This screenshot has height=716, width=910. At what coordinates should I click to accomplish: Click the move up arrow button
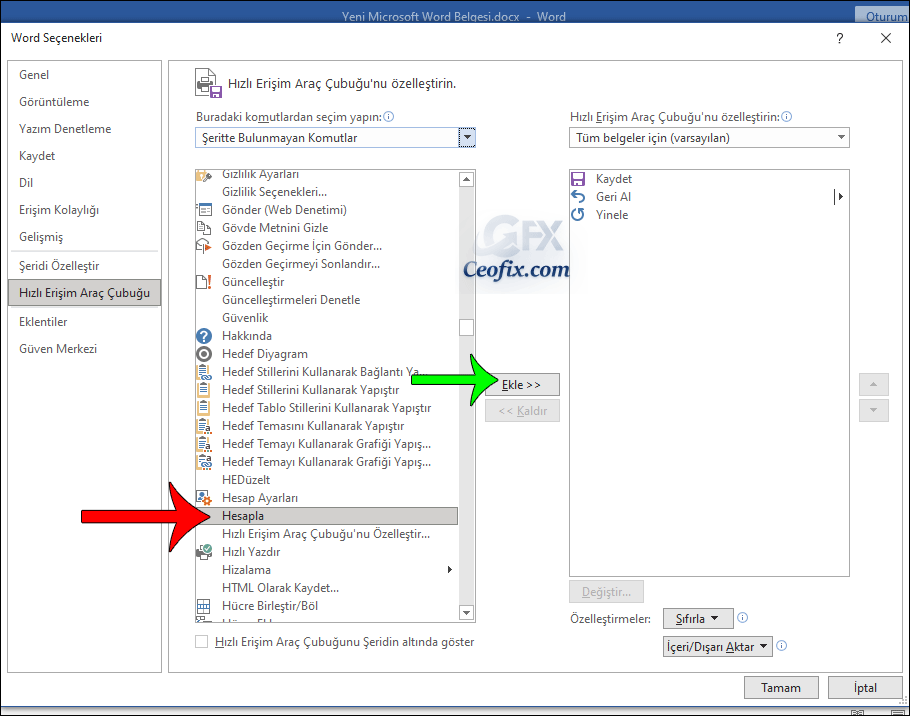[x=873, y=385]
